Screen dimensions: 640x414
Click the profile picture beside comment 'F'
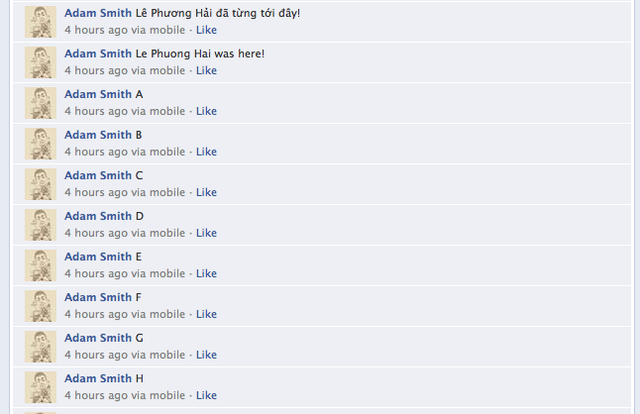click(x=40, y=306)
